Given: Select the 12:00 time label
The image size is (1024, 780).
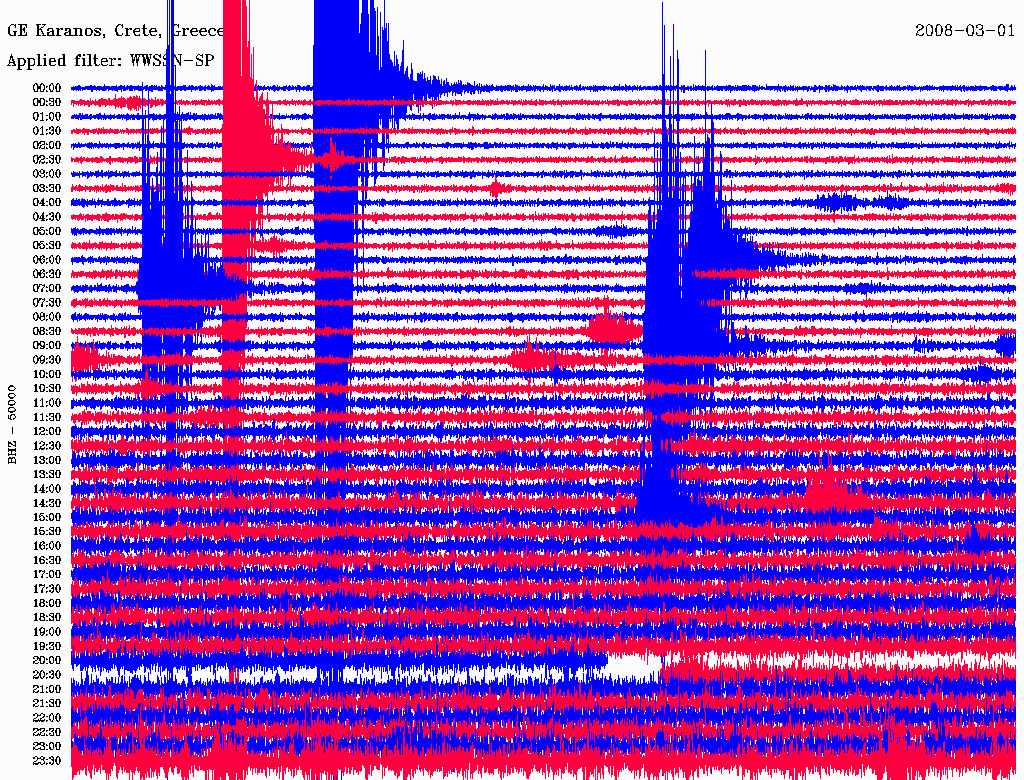Looking at the screenshot, I should (x=47, y=432).
